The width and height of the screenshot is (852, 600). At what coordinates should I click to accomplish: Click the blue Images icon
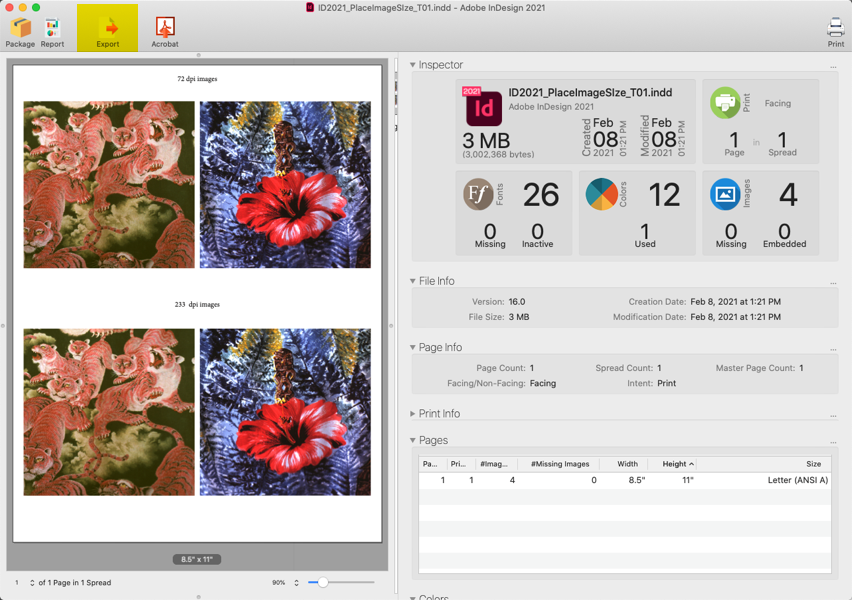(x=725, y=194)
